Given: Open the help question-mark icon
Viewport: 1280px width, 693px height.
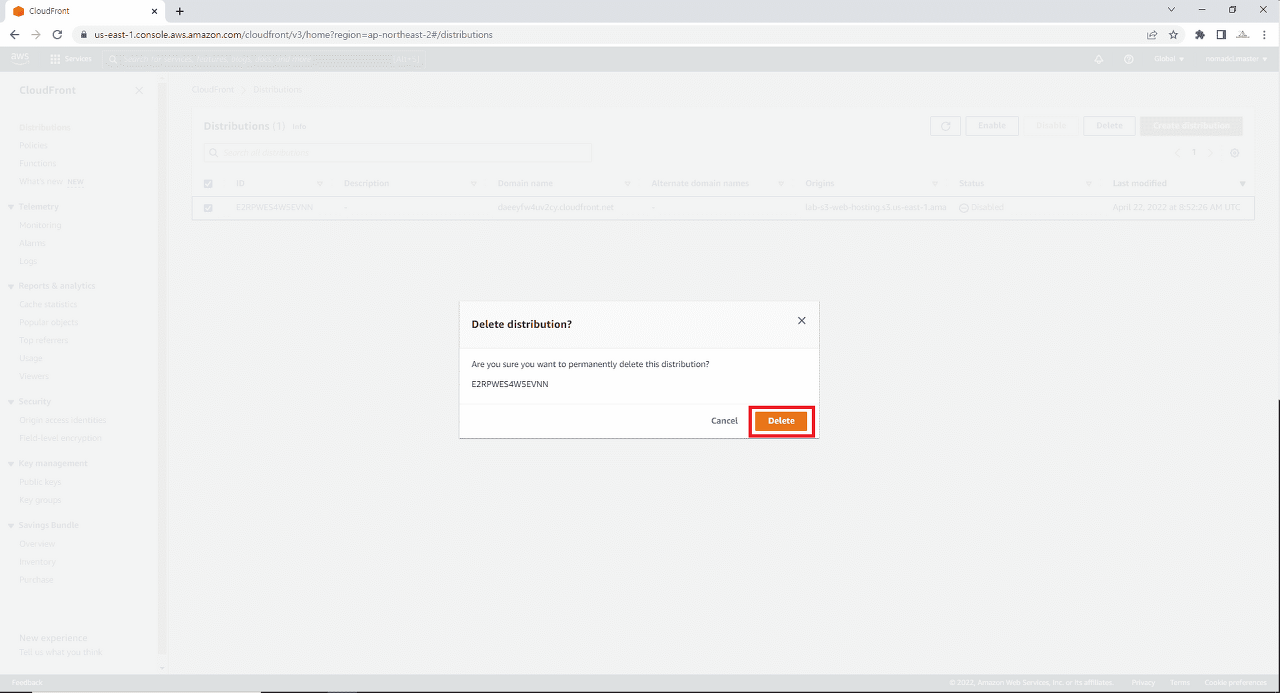Looking at the screenshot, I should (1129, 59).
